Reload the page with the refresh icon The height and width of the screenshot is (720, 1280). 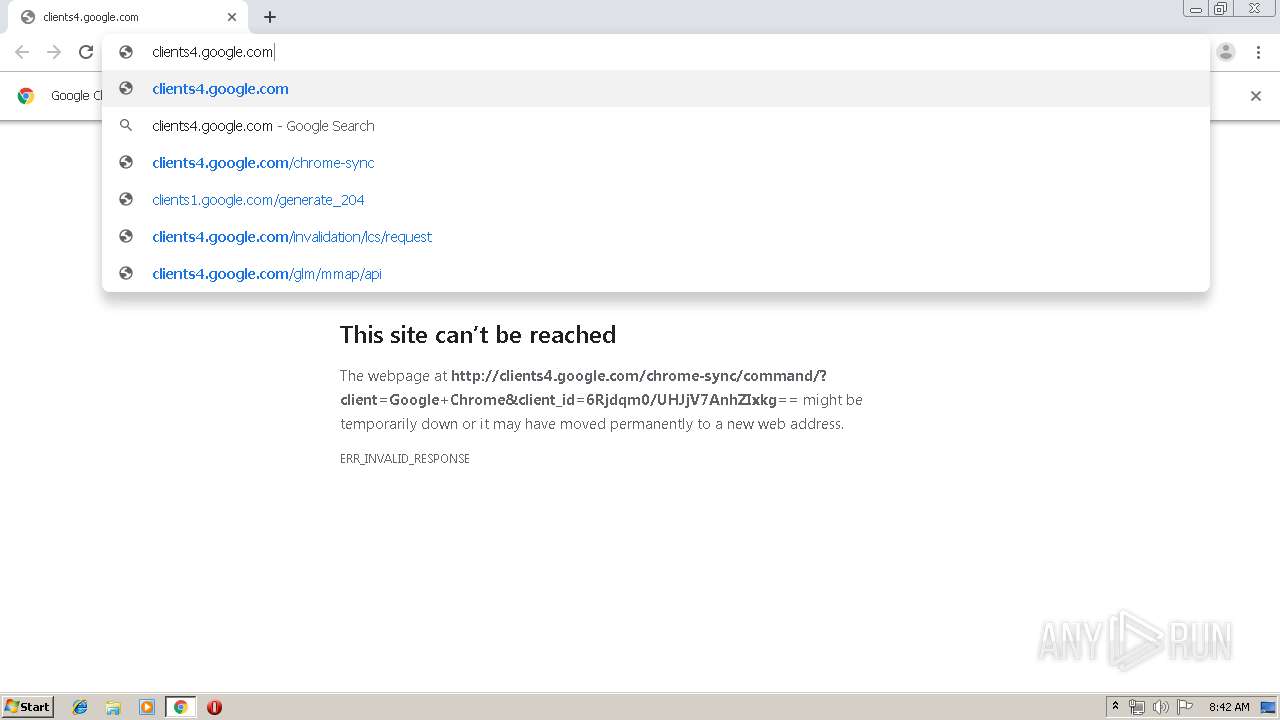point(86,52)
